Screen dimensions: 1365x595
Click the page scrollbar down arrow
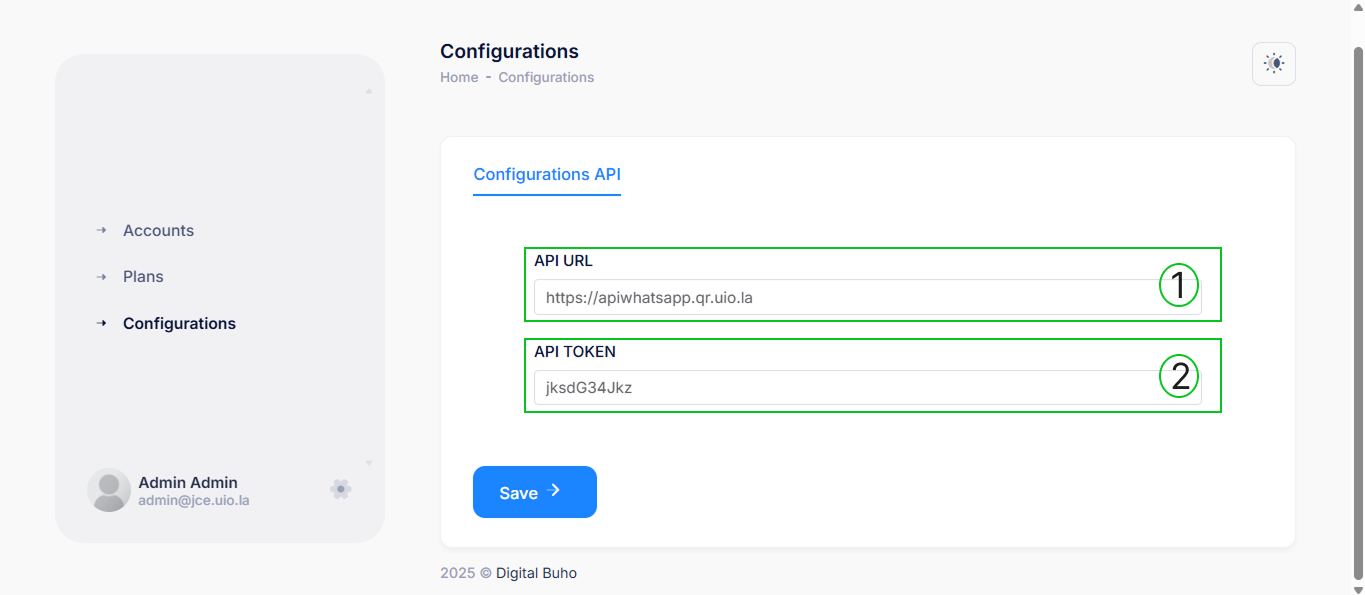pos(1357,589)
